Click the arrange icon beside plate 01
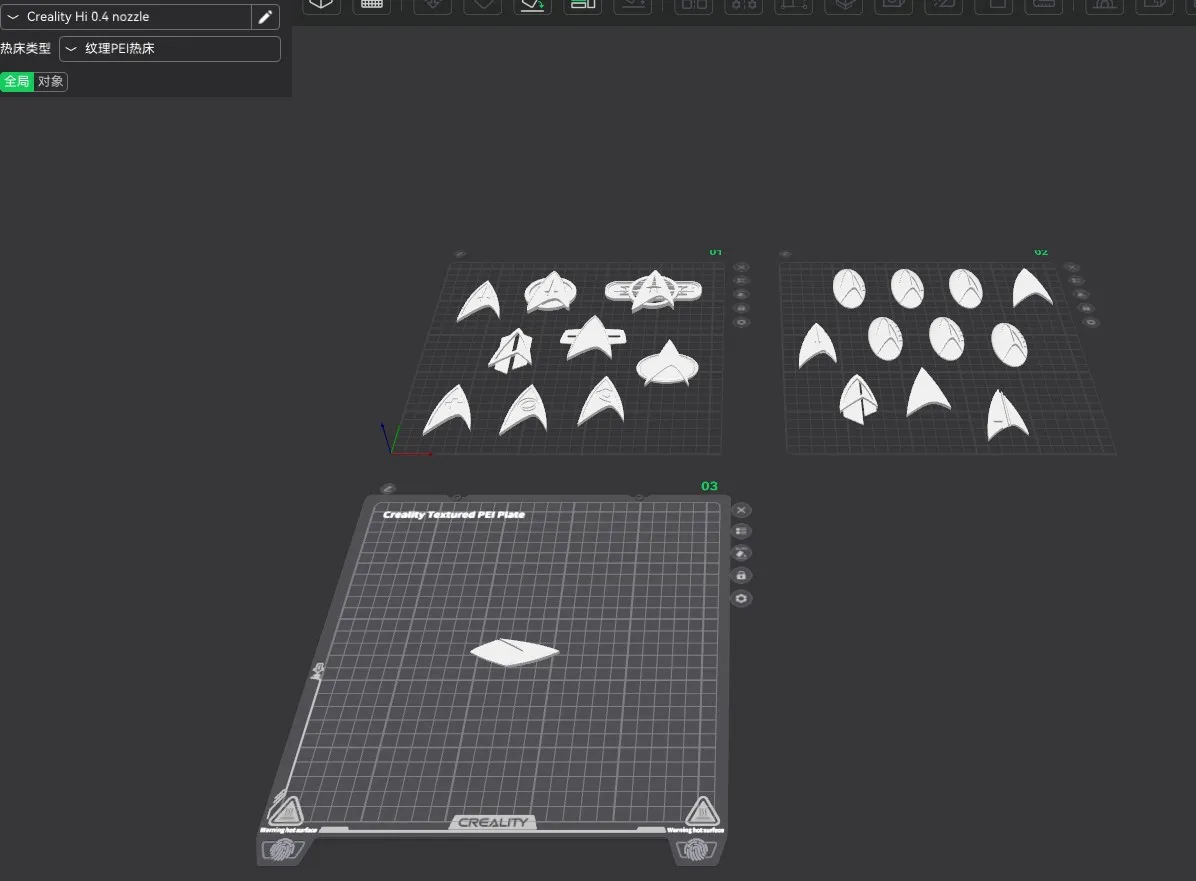1196x881 pixels. (x=741, y=281)
